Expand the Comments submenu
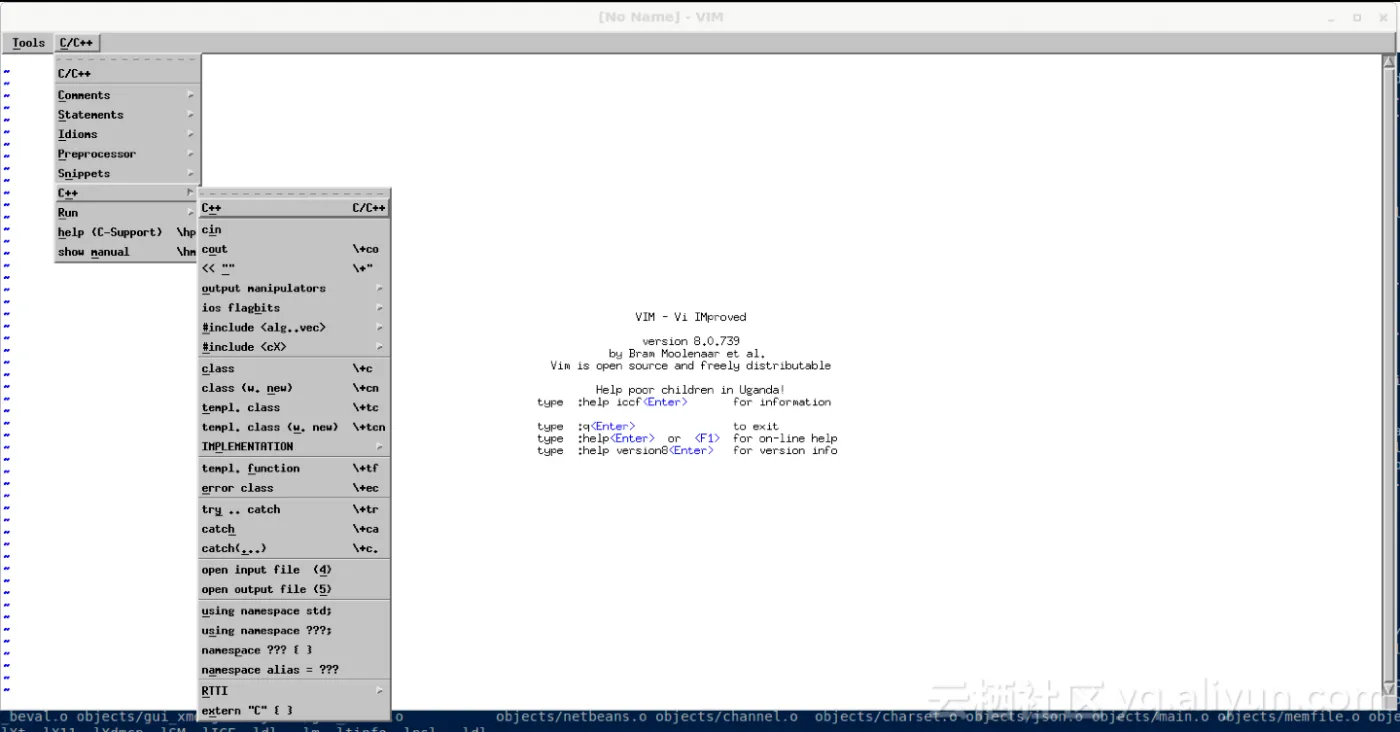Screen dimensions: 1400x732 click(128, 95)
